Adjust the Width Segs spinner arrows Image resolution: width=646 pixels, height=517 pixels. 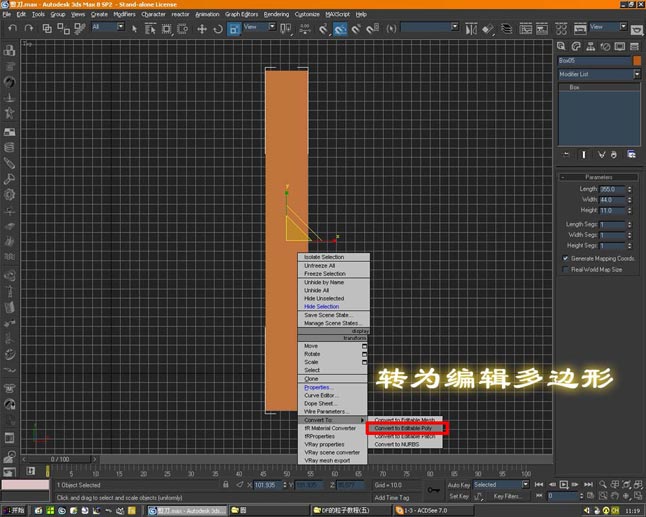(630, 235)
